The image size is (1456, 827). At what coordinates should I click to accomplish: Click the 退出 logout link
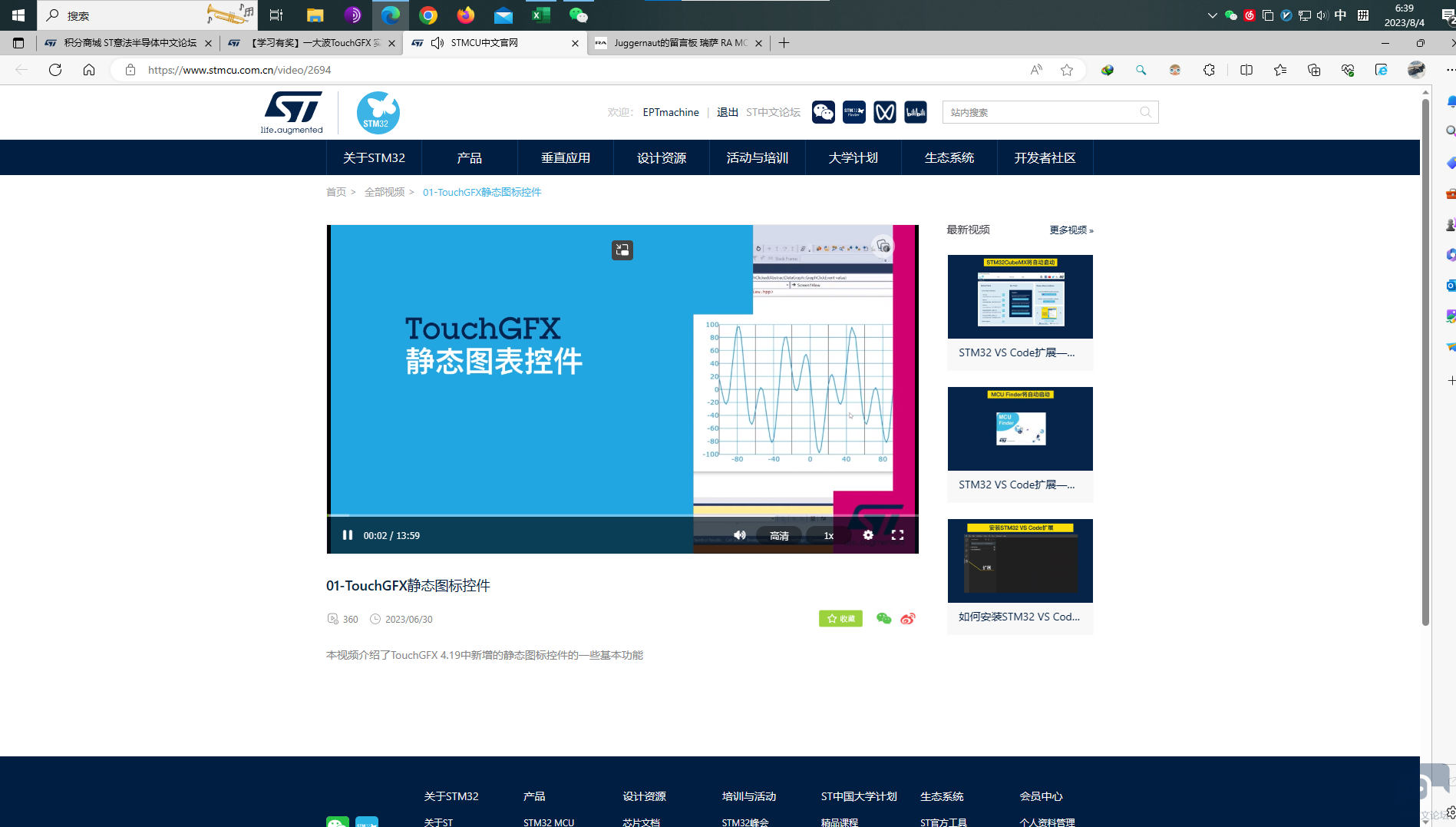point(728,112)
